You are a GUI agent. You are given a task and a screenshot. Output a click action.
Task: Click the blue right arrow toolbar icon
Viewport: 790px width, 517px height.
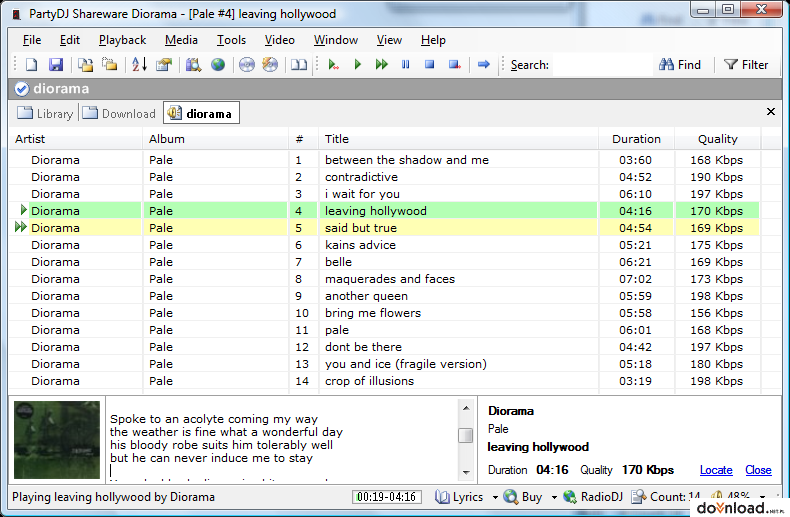[484, 64]
